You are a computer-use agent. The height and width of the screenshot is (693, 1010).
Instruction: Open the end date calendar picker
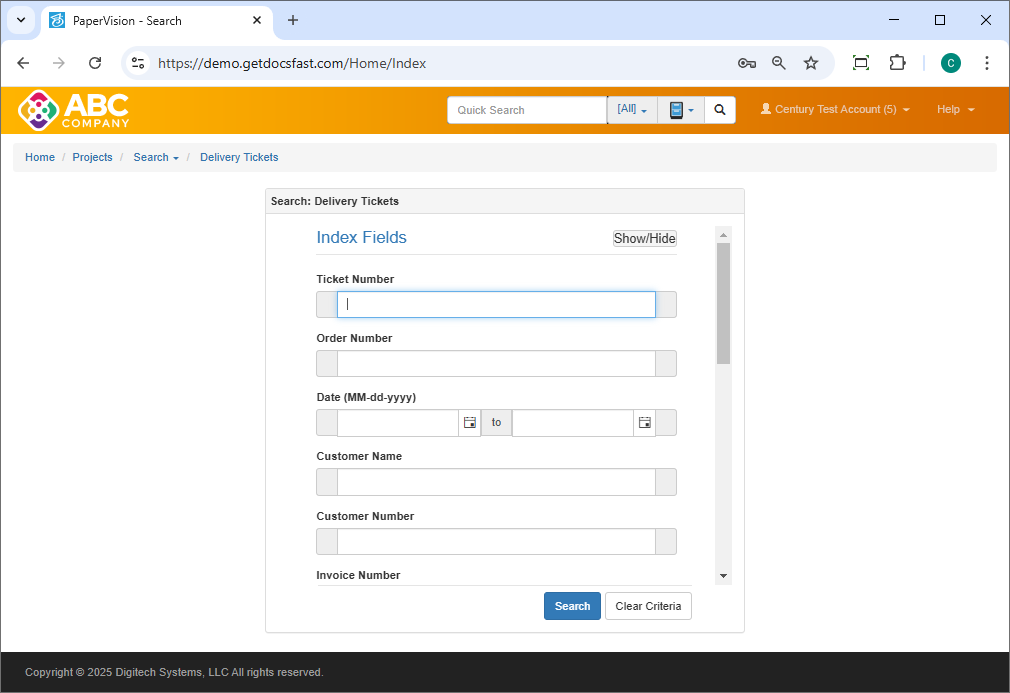(x=644, y=423)
